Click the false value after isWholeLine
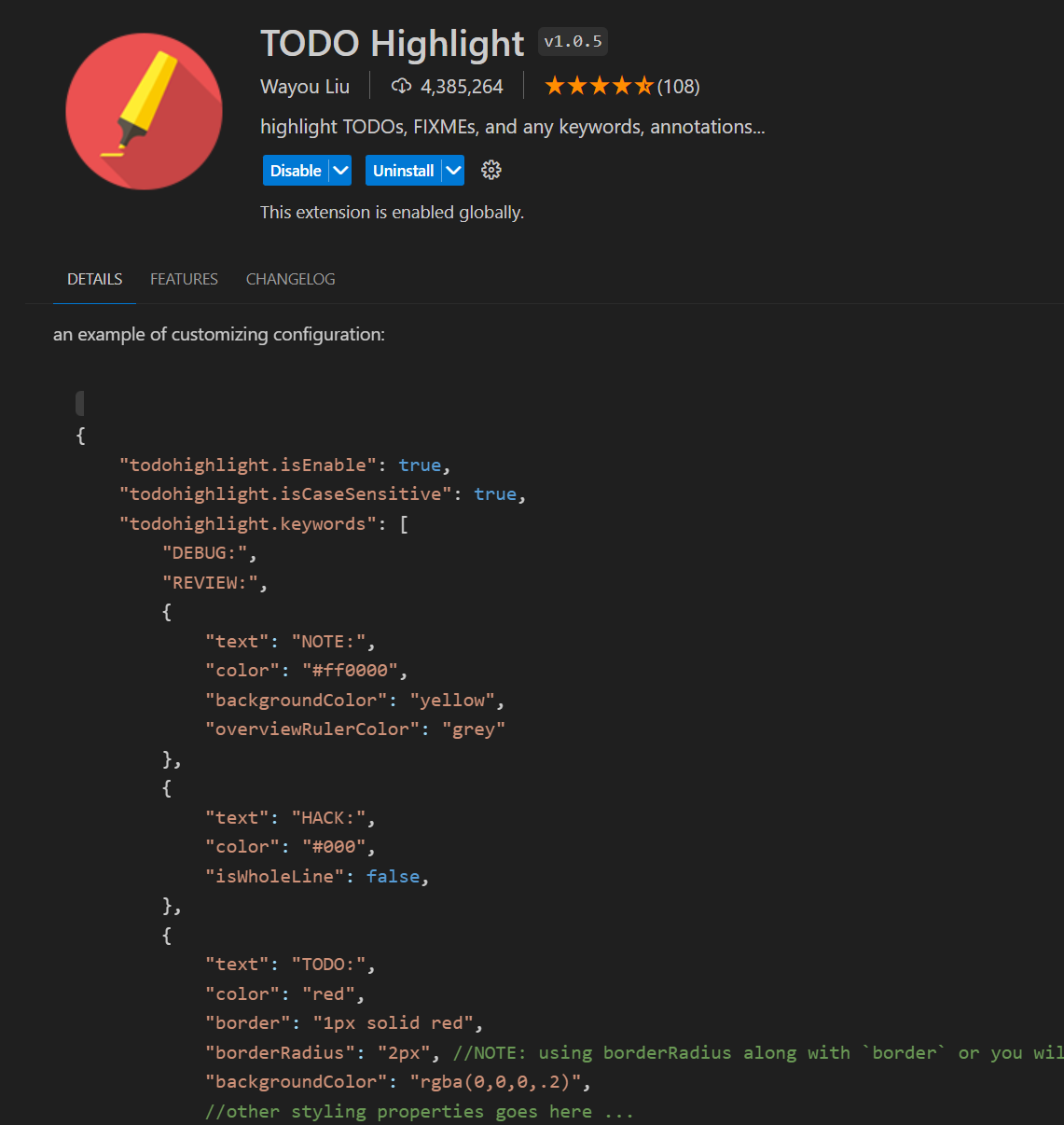 [393, 877]
